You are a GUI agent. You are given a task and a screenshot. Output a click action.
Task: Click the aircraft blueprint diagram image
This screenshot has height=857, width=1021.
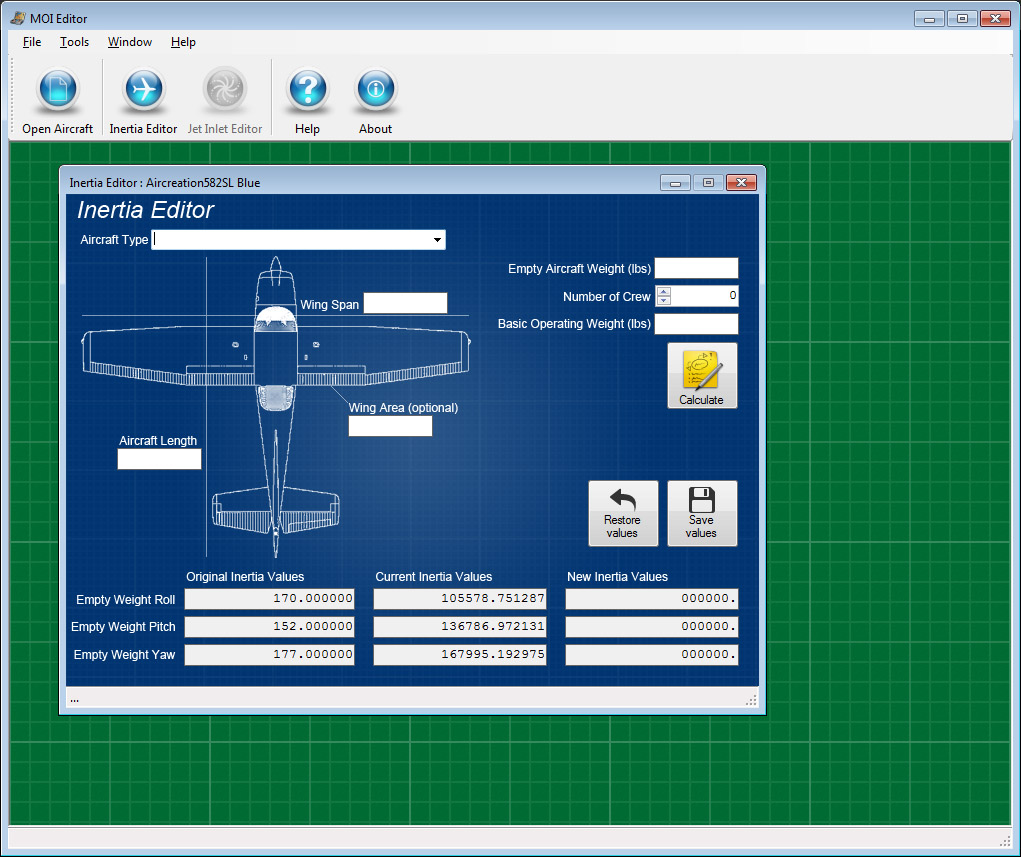[x=275, y=407]
